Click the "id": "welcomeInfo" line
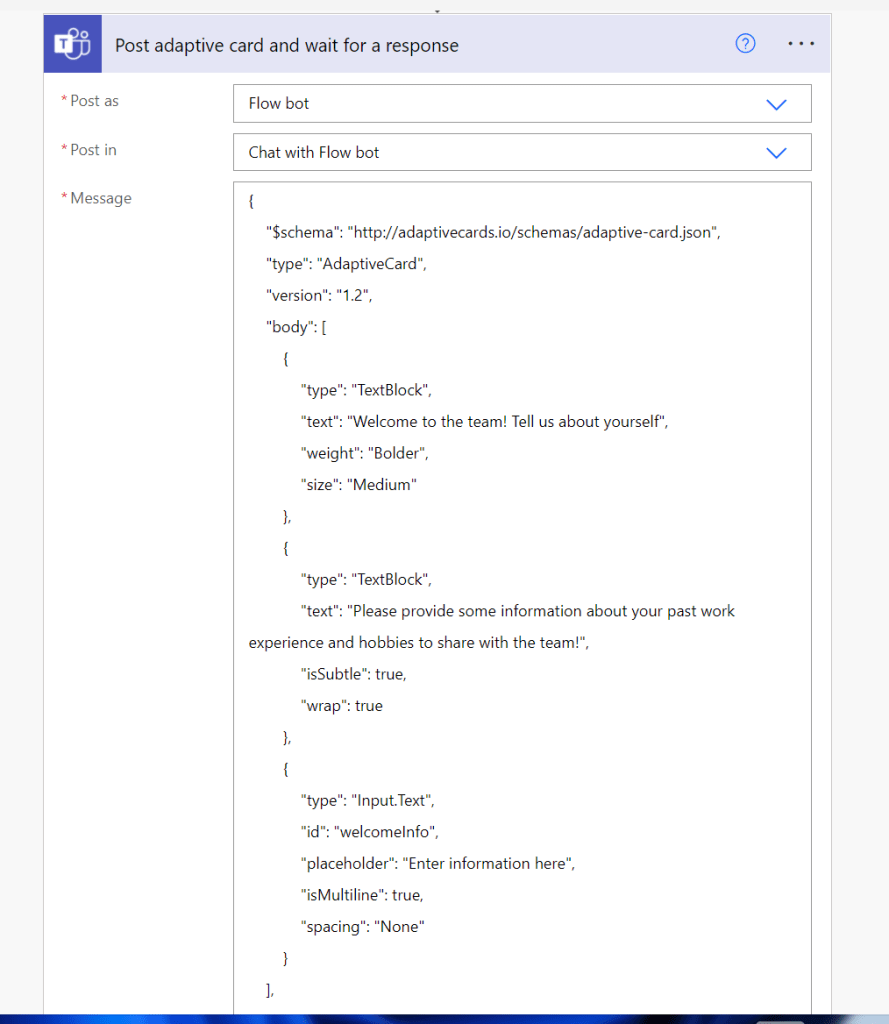The width and height of the screenshot is (889, 1024). click(370, 831)
